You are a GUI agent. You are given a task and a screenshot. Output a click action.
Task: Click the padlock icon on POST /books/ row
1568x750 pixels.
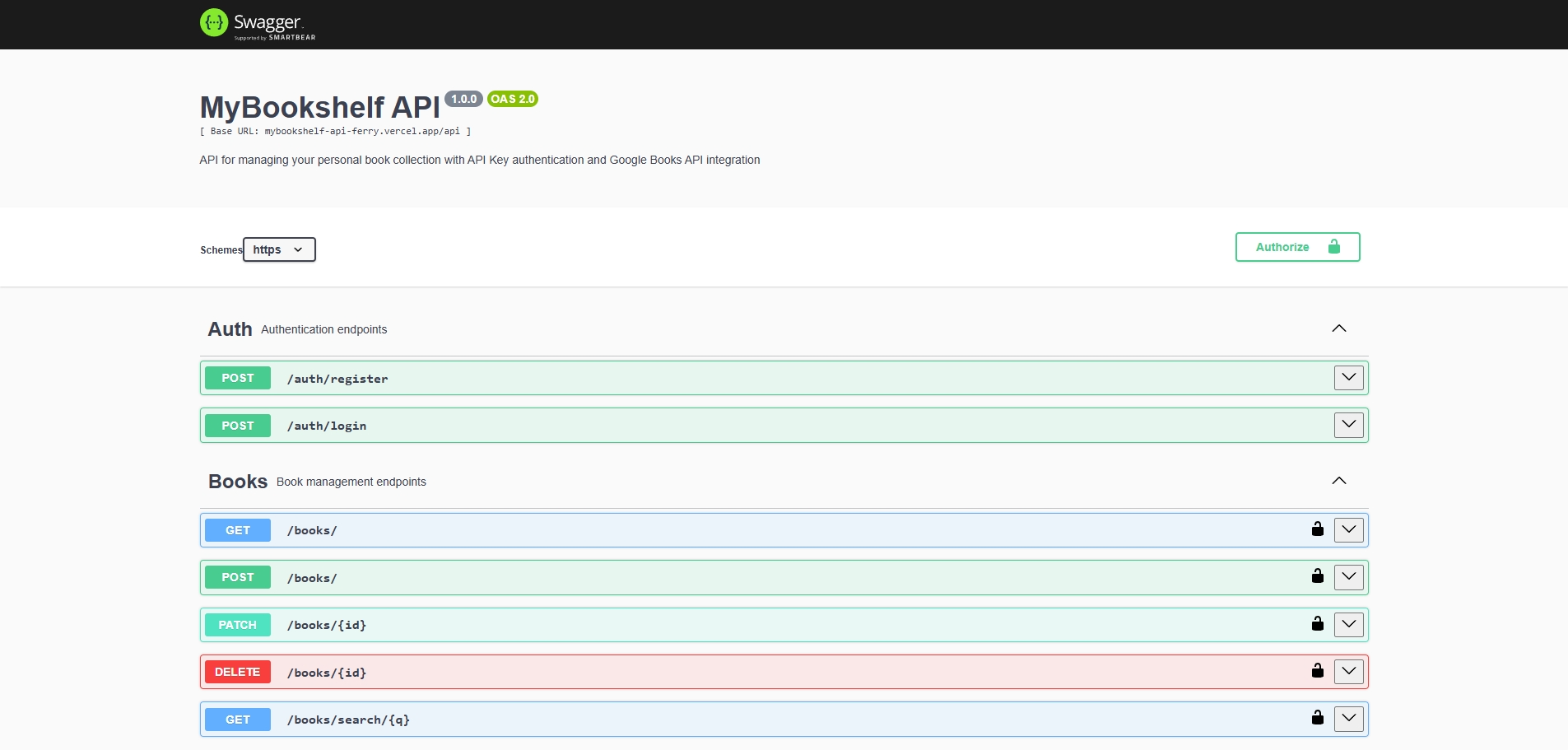tap(1318, 576)
